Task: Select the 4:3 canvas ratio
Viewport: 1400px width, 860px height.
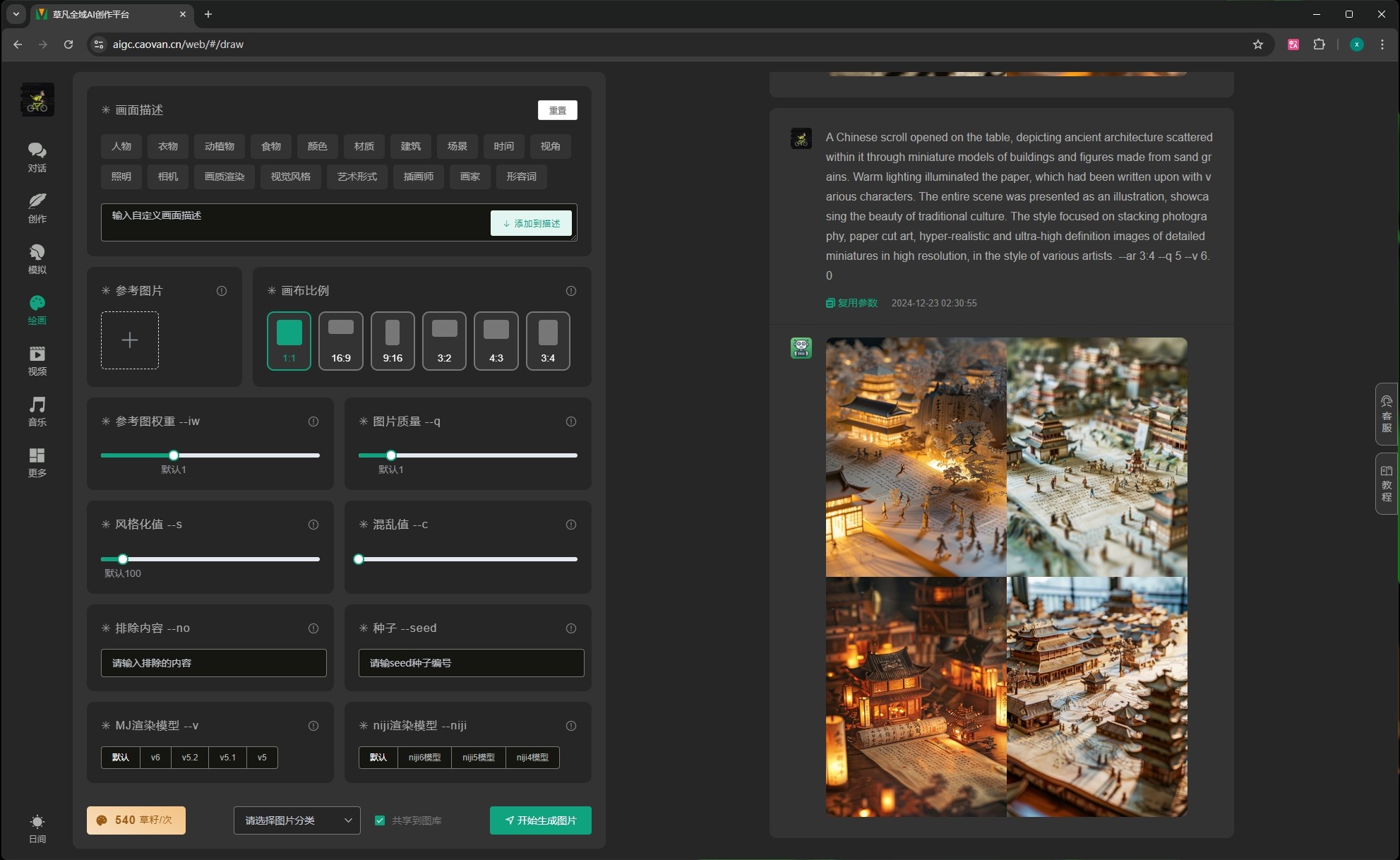Action: click(496, 341)
